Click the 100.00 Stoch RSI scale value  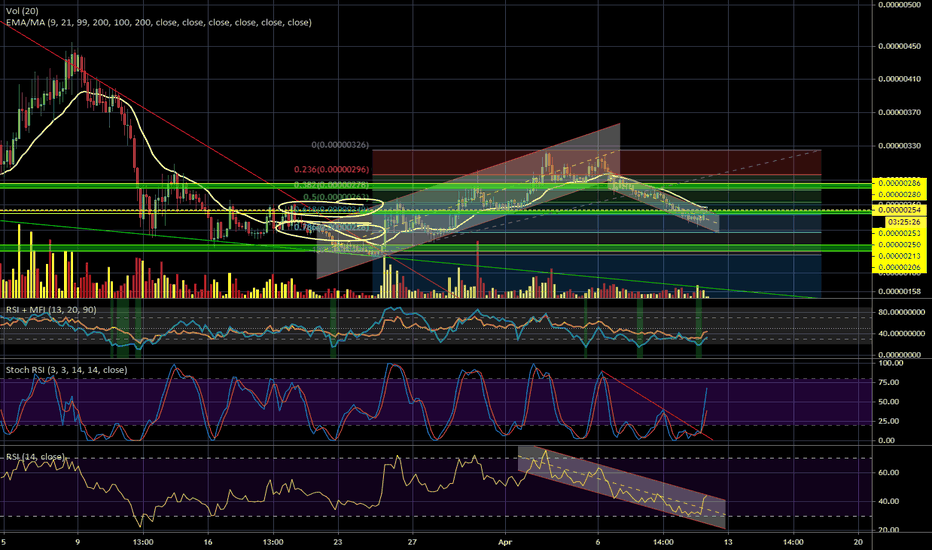pyautogui.click(x=891, y=363)
